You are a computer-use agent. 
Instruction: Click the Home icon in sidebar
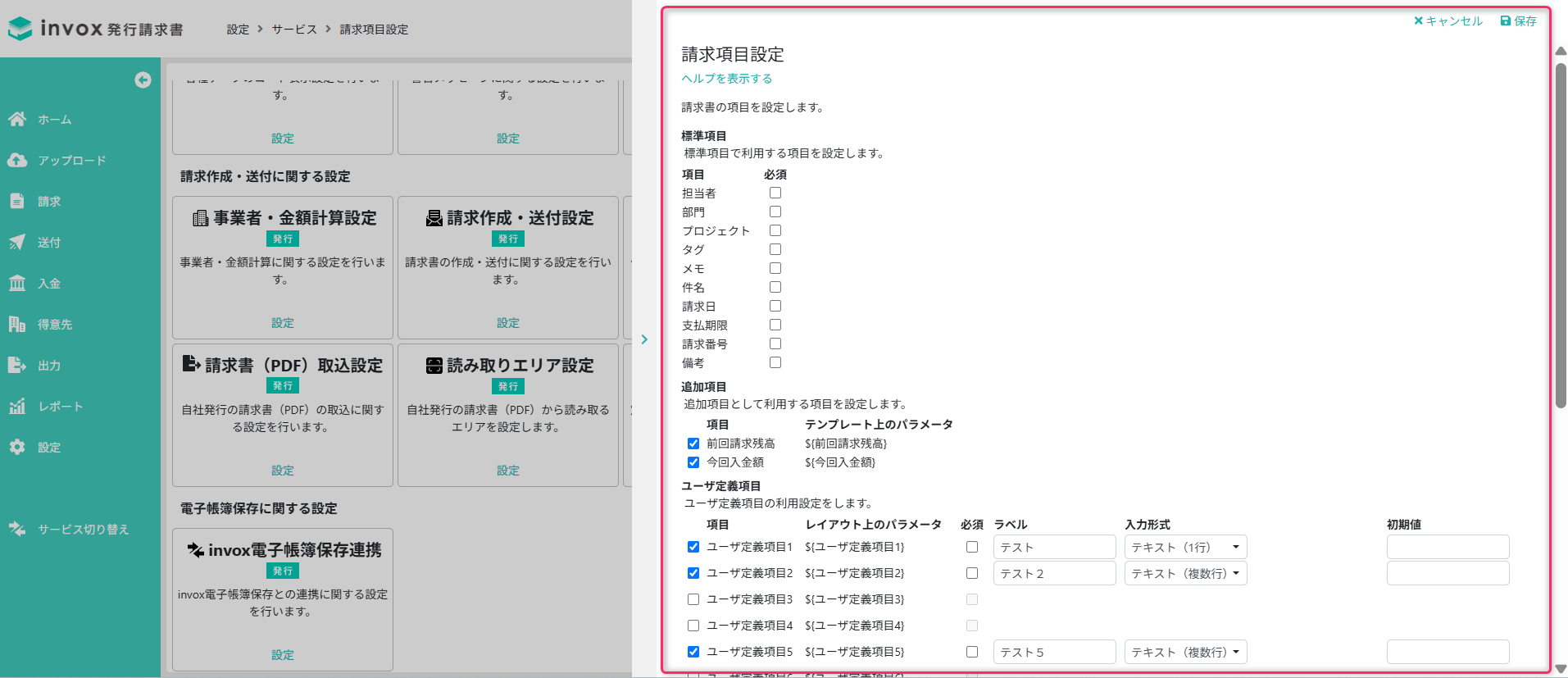pyautogui.click(x=17, y=119)
